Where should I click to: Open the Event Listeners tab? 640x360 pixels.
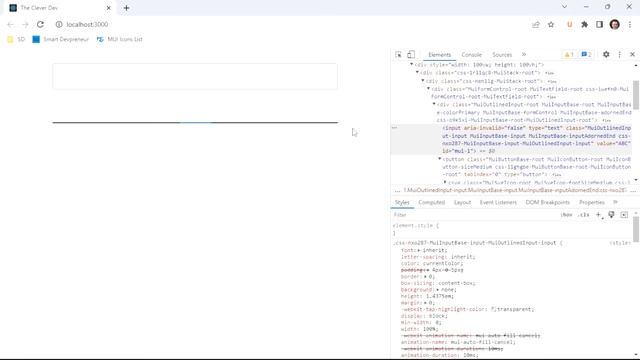(498, 202)
